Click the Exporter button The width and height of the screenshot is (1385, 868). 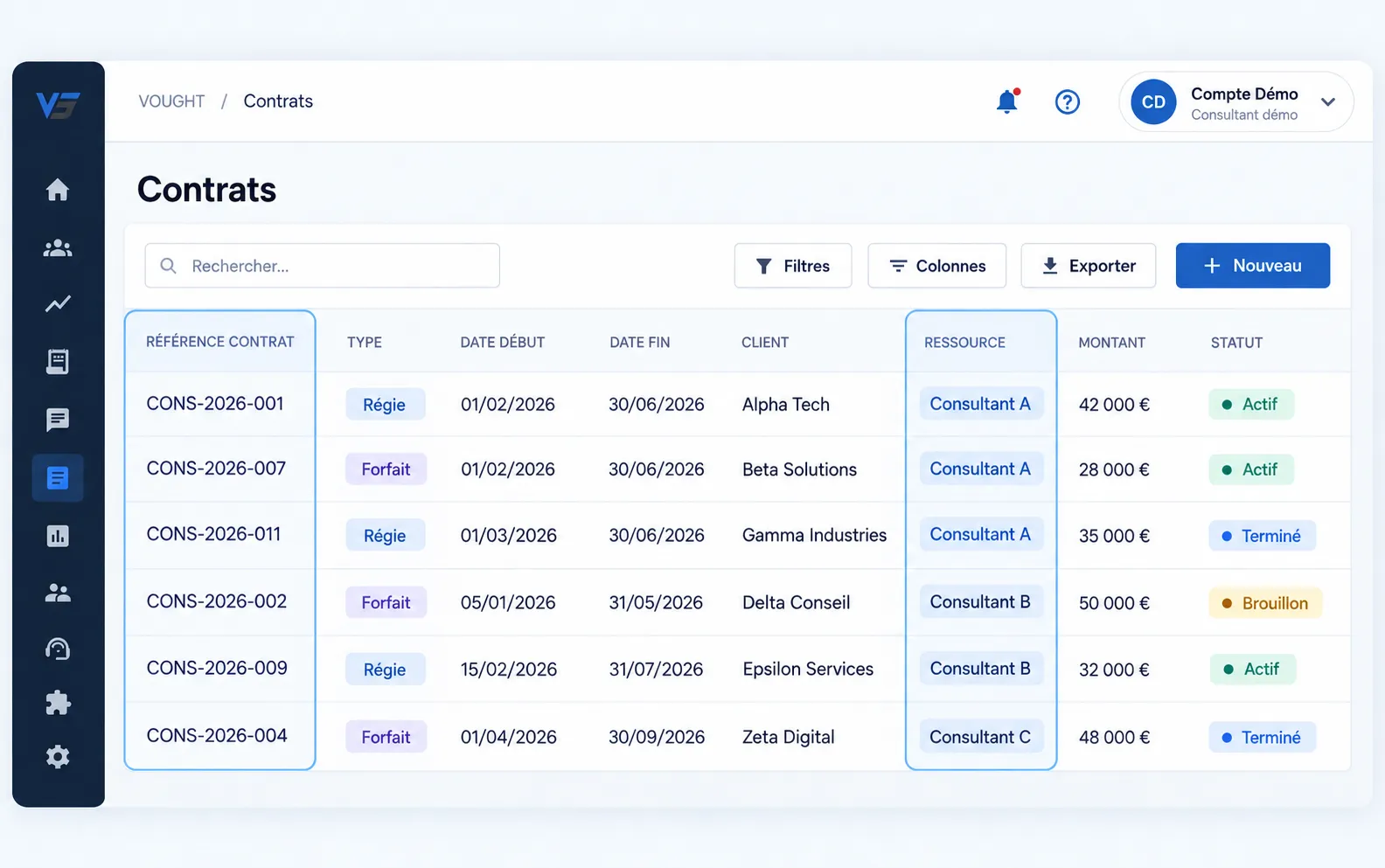(x=1089, y=266)
